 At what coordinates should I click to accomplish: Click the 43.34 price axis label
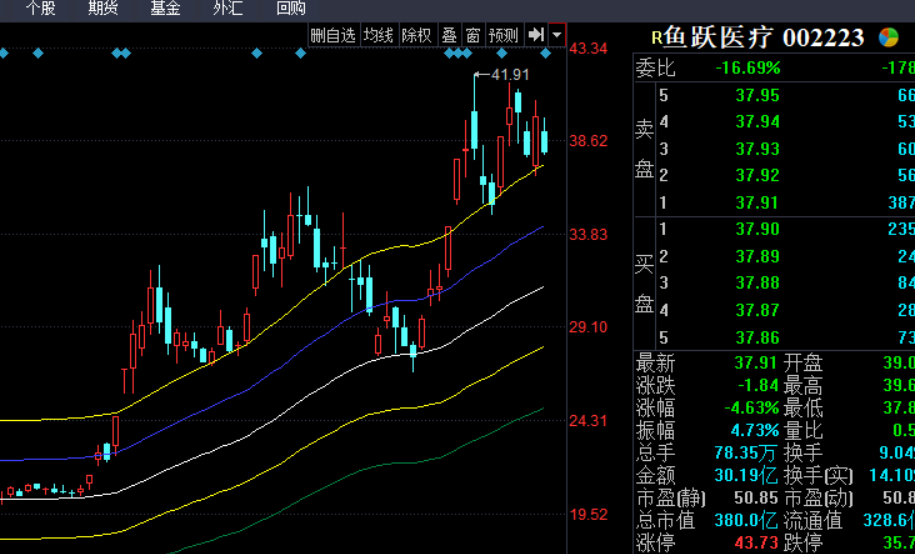click(x=588, y=48)
